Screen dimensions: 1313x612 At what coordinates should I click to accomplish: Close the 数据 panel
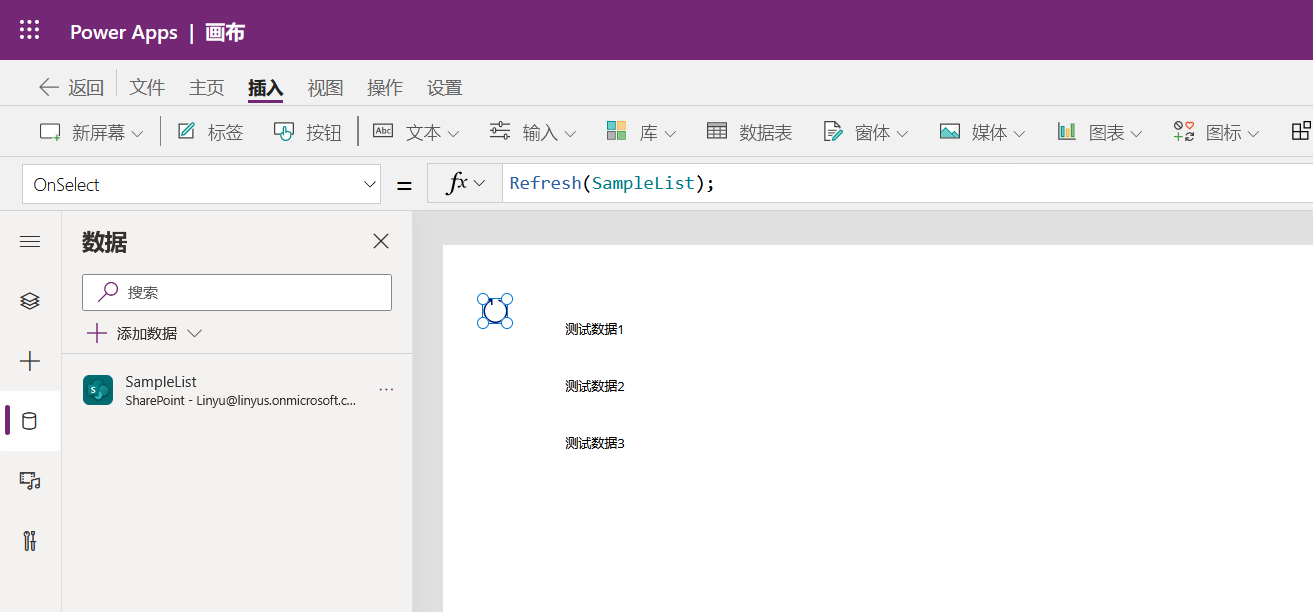pos(381,241)
